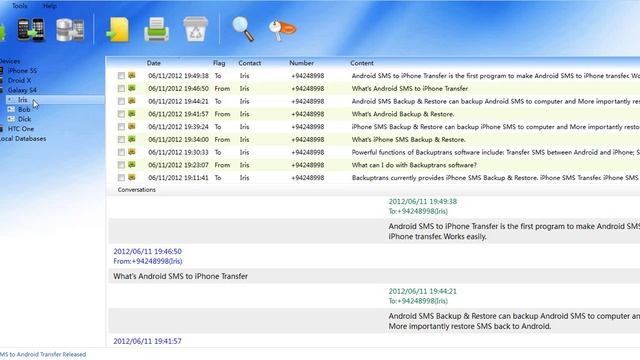This screenshot has height=360, width=640.
Task: Check the box for 19:11:41 message
Action: (x=121, y=178)
